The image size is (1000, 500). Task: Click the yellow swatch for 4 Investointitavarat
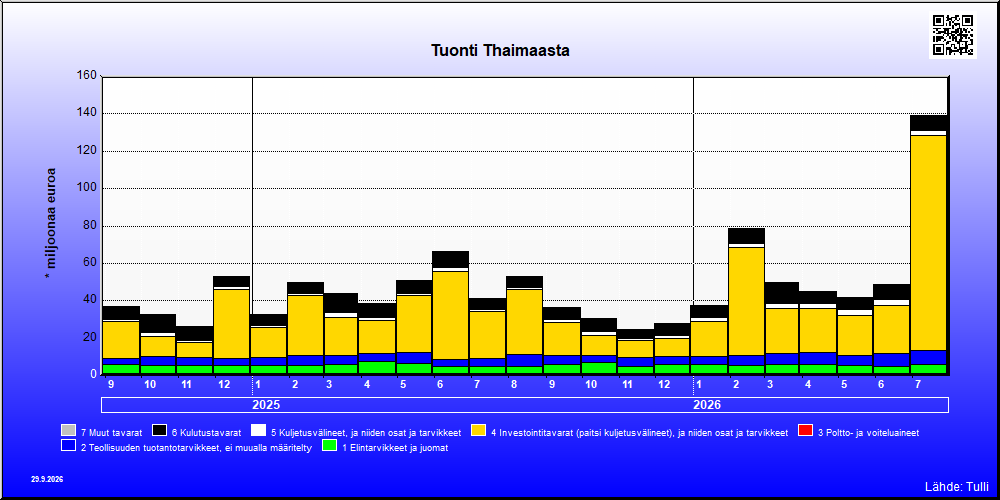[x=478, y=431]
